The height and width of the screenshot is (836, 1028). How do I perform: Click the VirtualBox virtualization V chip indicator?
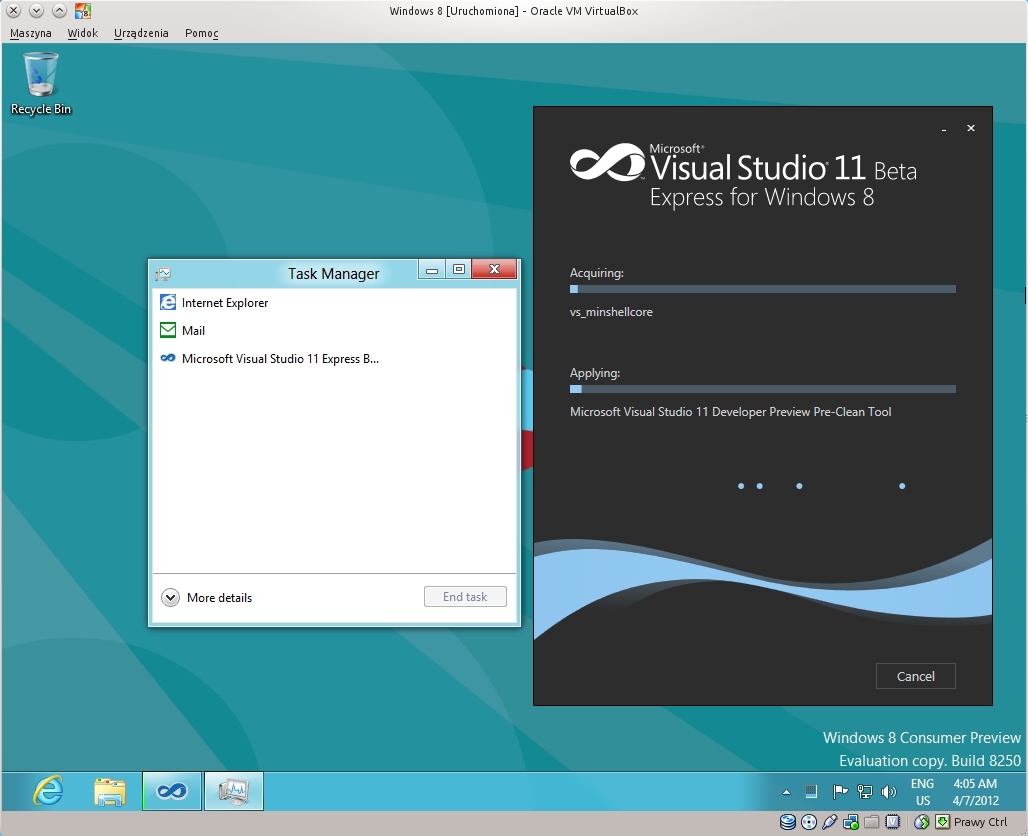tap(892, 822)
